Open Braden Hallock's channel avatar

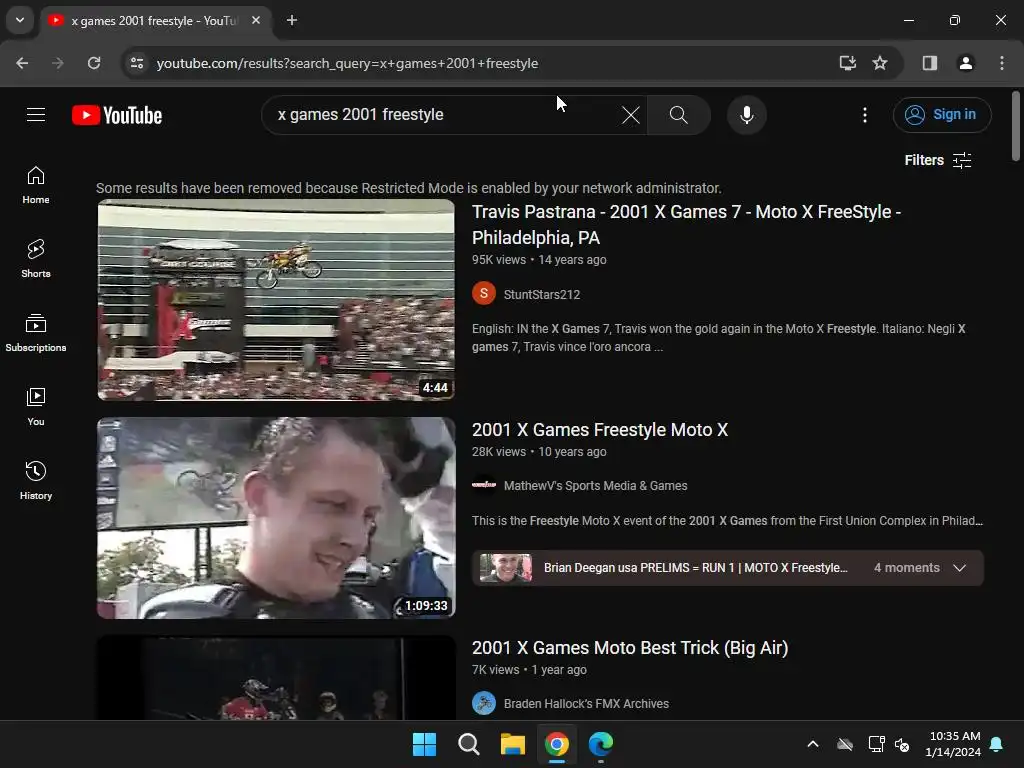(484, 703)
